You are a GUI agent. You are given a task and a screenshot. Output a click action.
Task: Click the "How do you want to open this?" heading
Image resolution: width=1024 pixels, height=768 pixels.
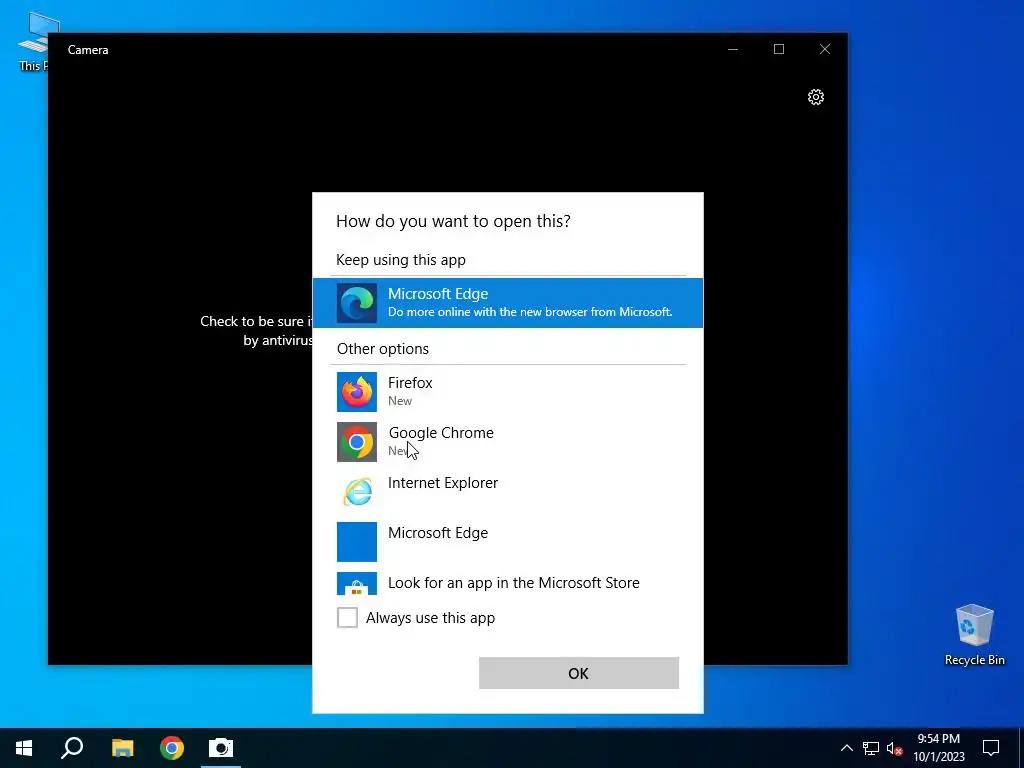(453, 221)
